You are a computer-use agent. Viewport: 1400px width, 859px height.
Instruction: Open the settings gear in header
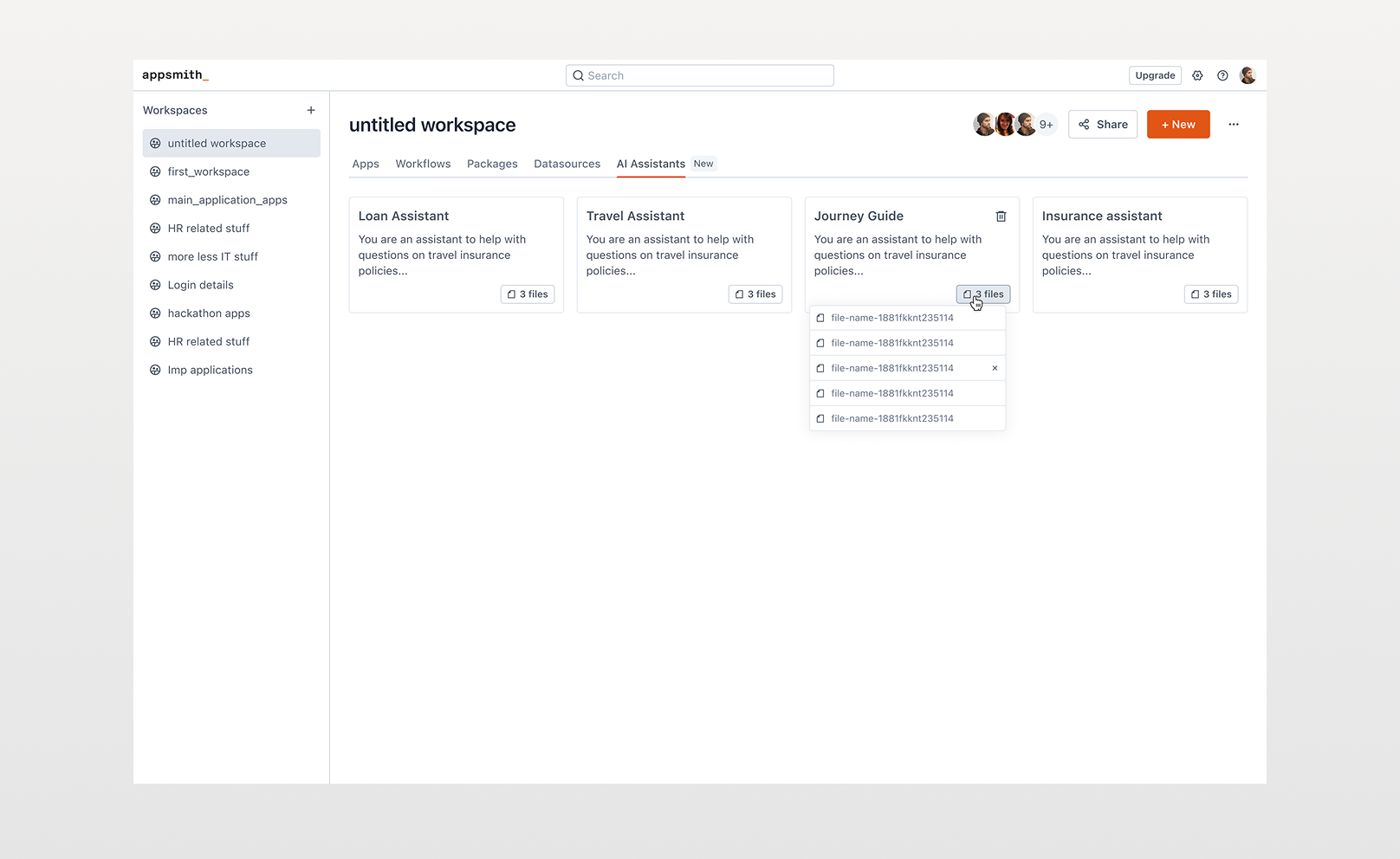tap(1197, 75)
